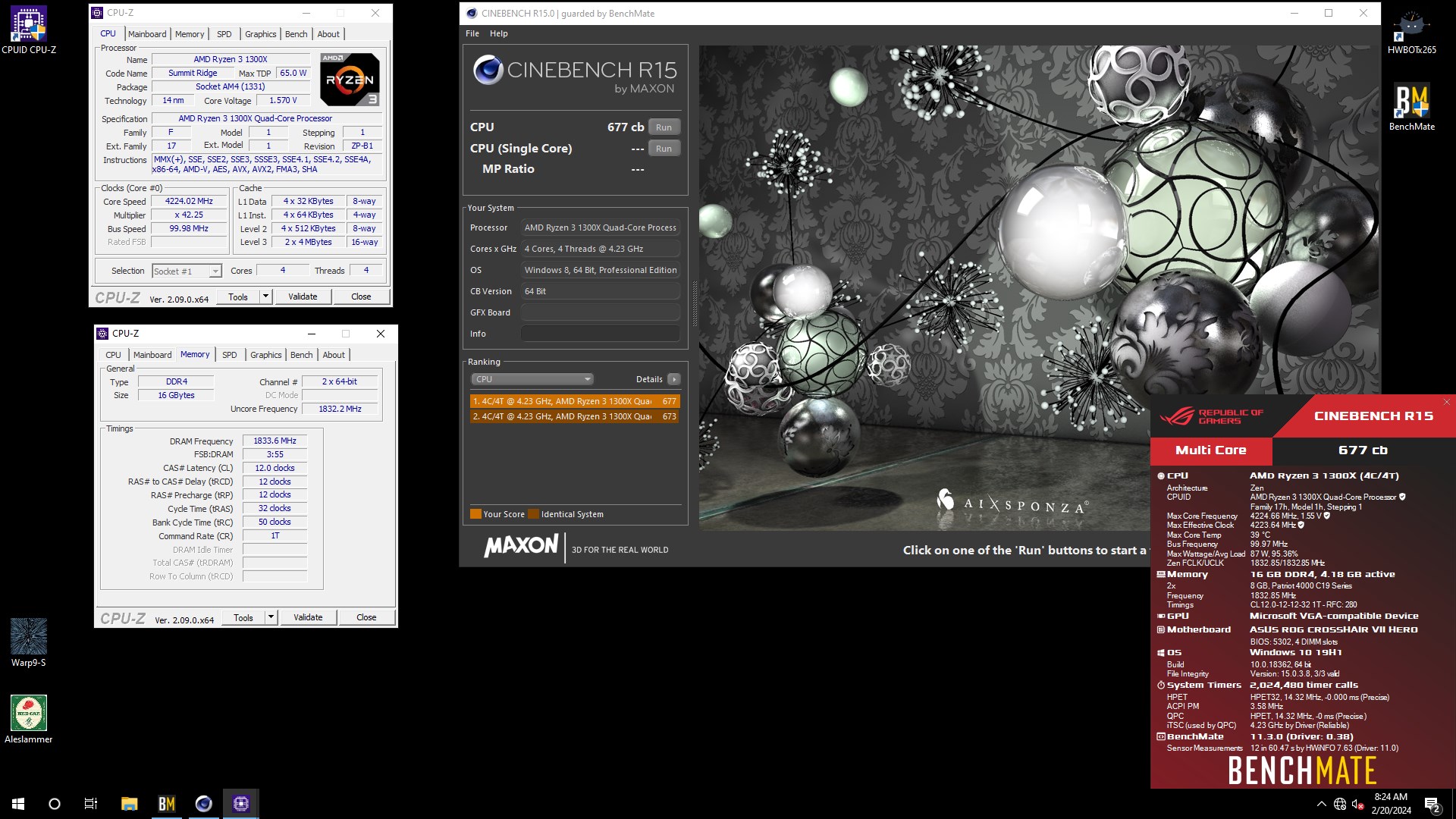Open Graphics tab in Memory CPU-Z window
Screen dimensions: 1456x819
(266, 355)
